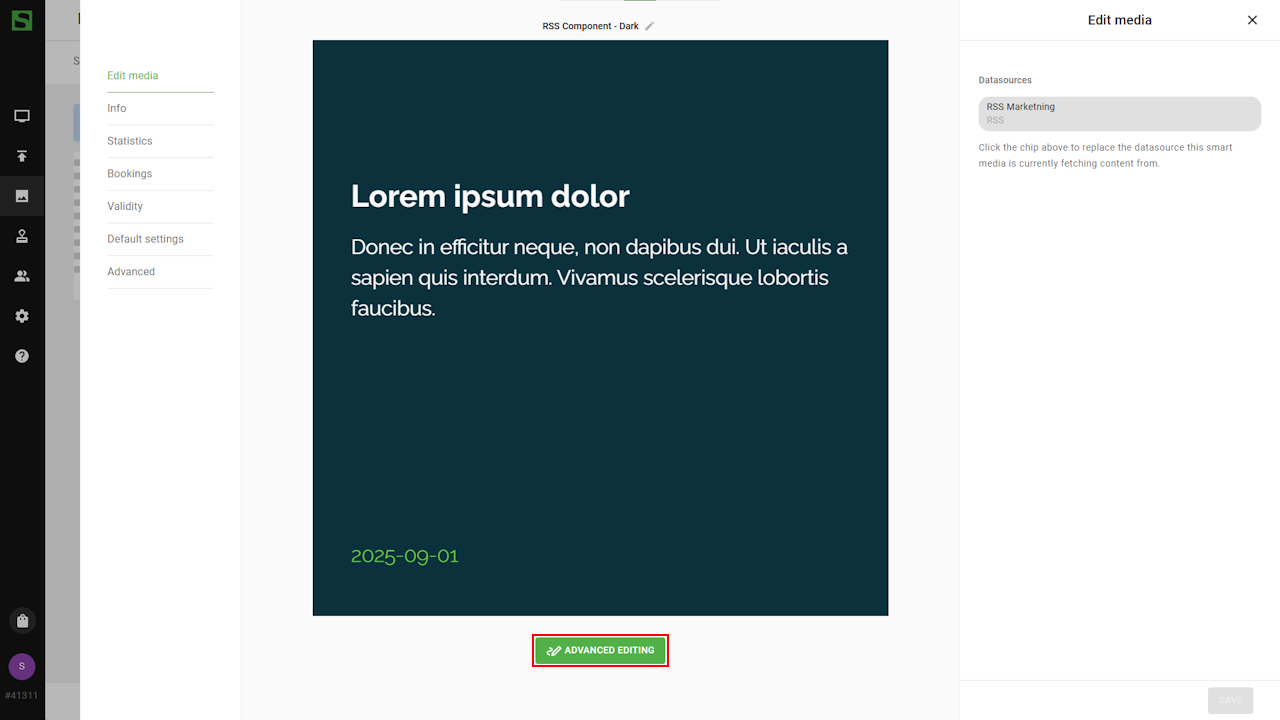Open the Validity tab

[x=125, y=206]
